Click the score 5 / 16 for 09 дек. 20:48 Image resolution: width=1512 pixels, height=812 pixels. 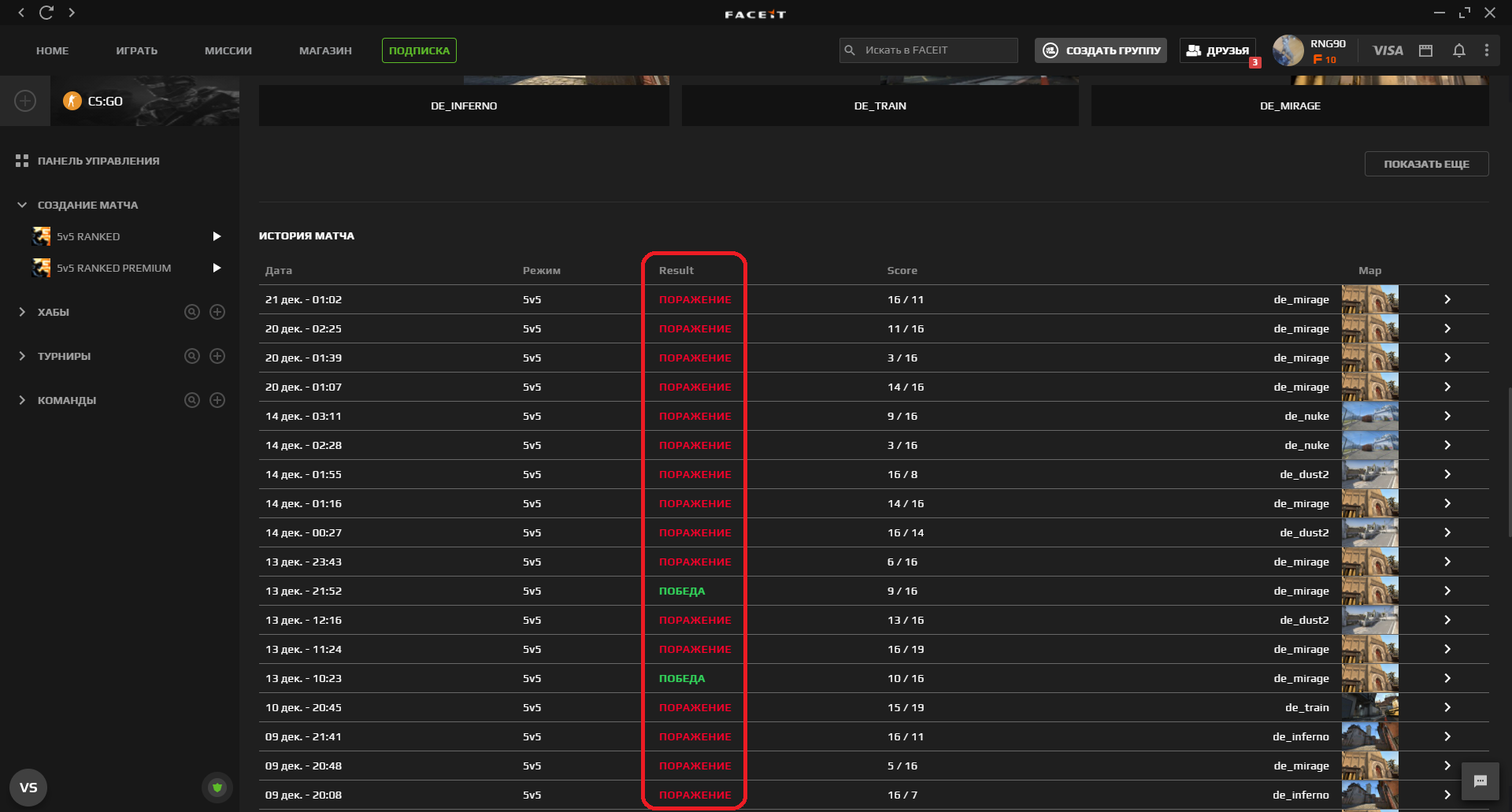902,766
